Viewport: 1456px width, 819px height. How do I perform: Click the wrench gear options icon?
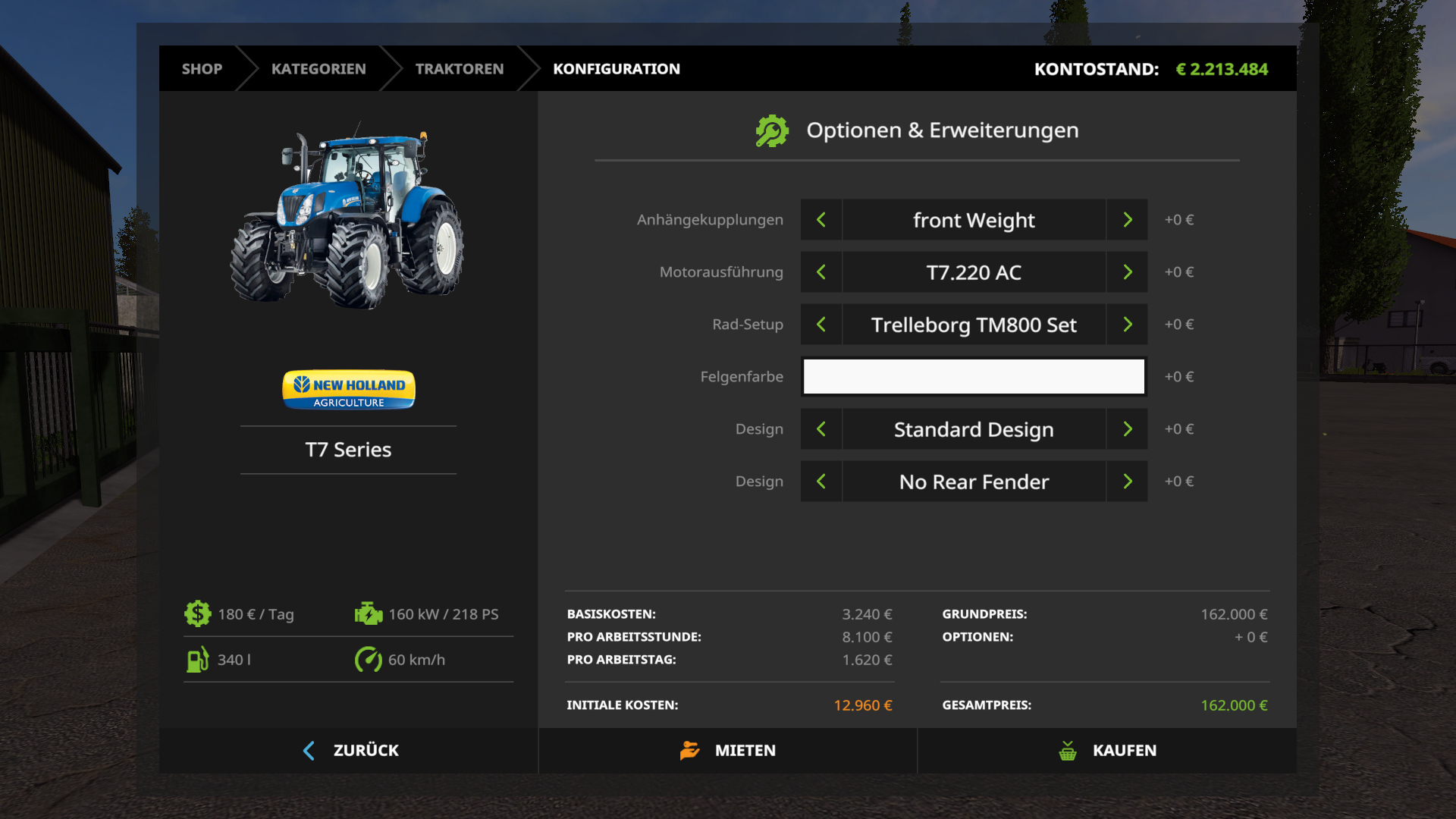pyautogui.click(x=772, y=130)
